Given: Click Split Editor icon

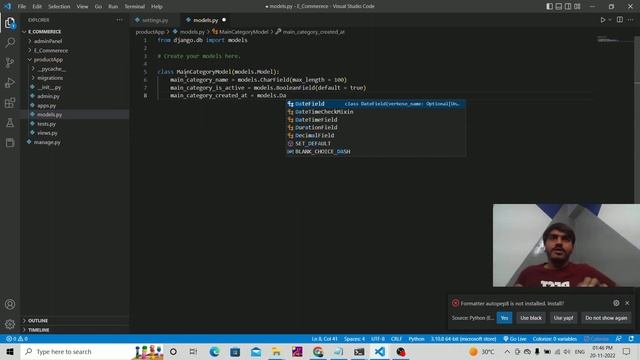Looking at the screenshot, I should click(620, 20).
